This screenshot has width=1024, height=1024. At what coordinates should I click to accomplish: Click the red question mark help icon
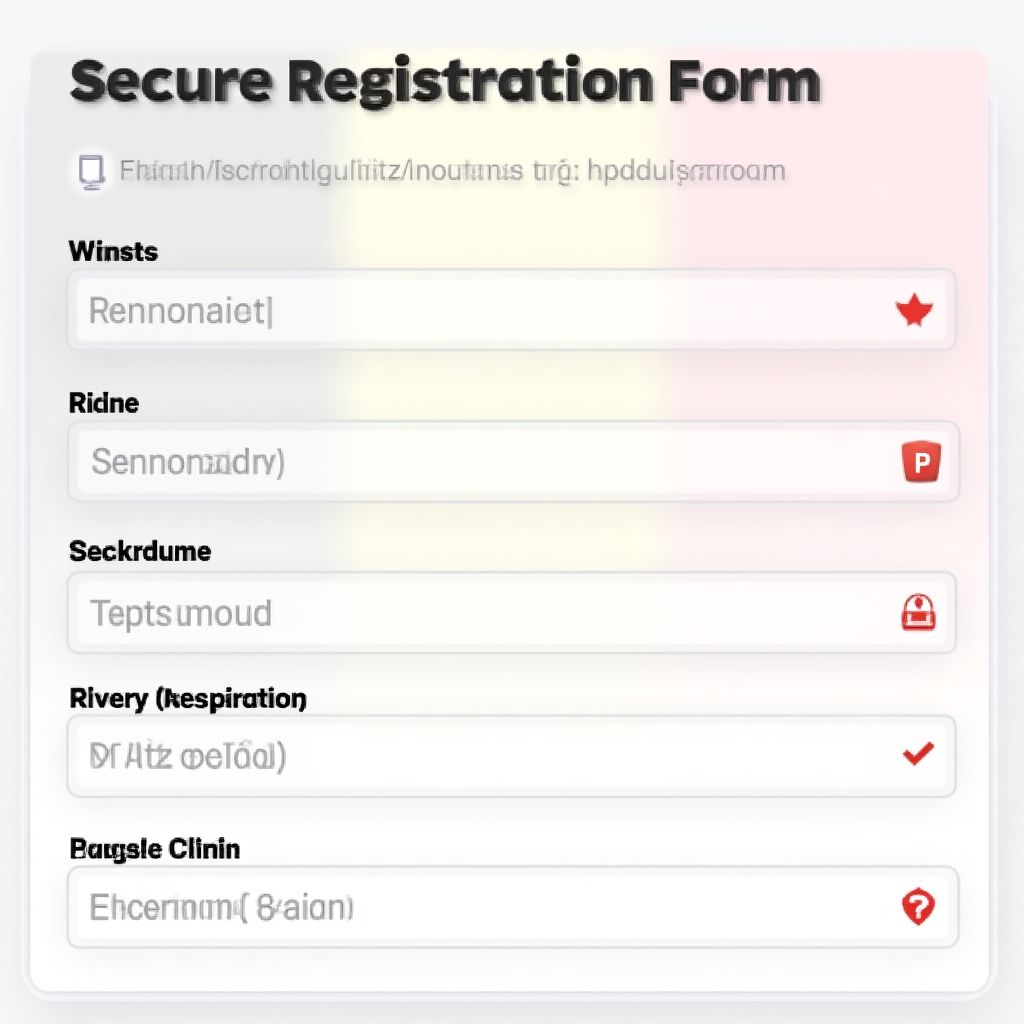click(x=917, y=907)
